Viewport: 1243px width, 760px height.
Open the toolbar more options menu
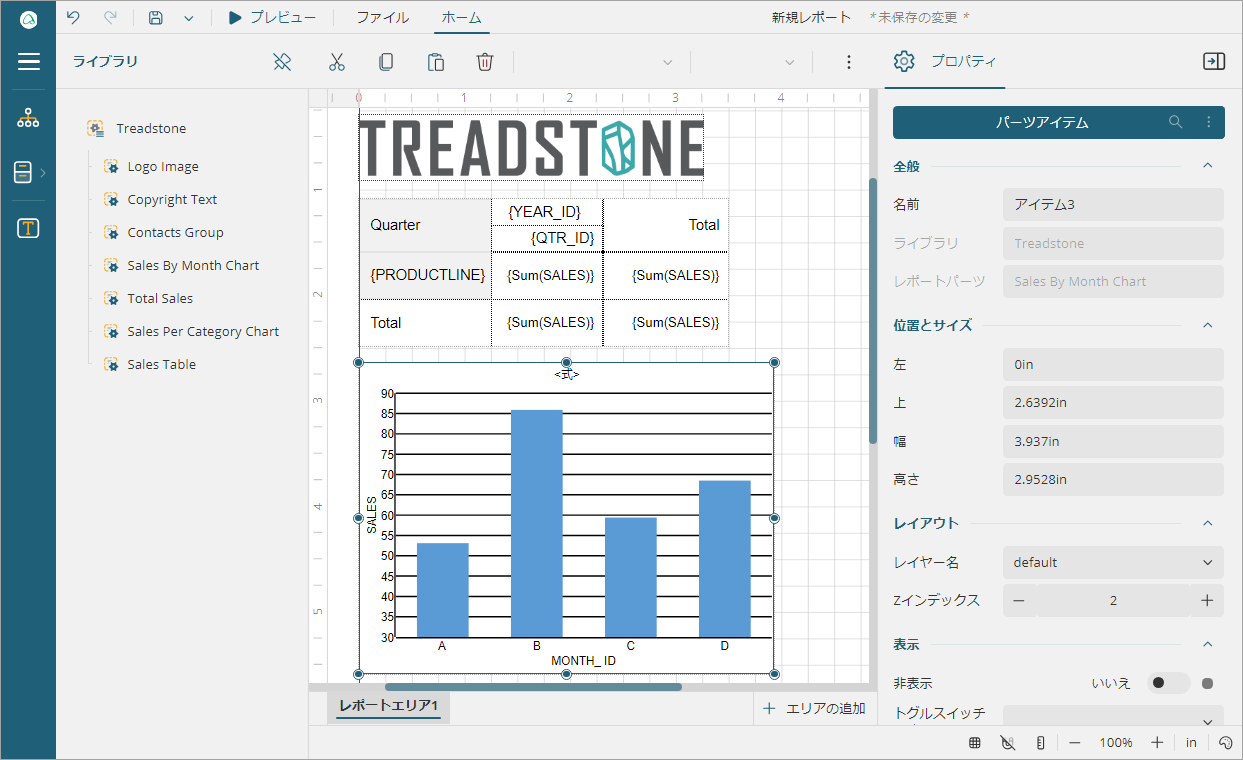(x=849, y=62)
